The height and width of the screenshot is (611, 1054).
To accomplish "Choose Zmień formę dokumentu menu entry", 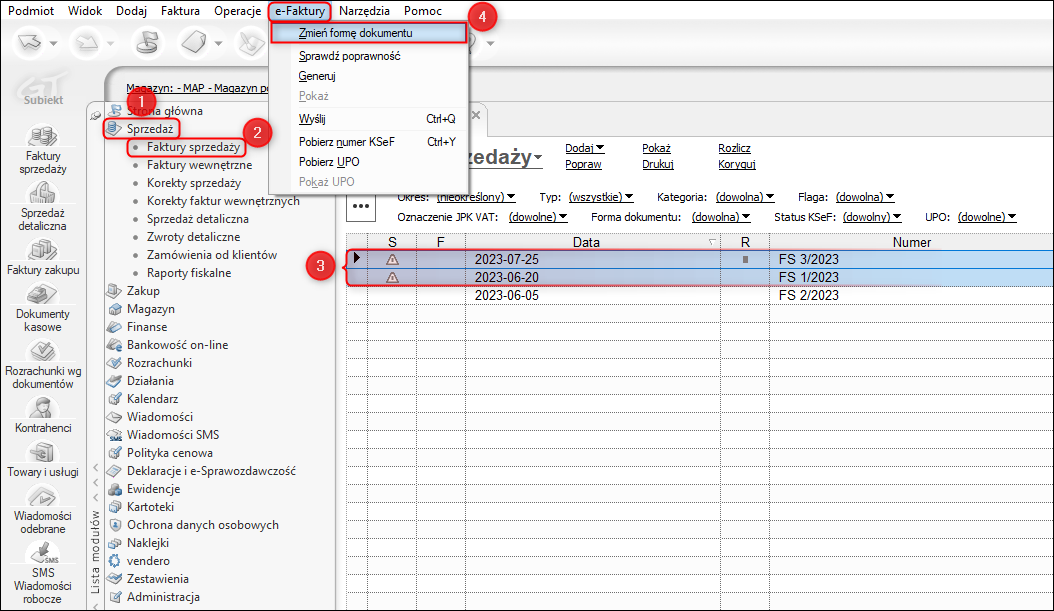I will click(x=356, y=33).
